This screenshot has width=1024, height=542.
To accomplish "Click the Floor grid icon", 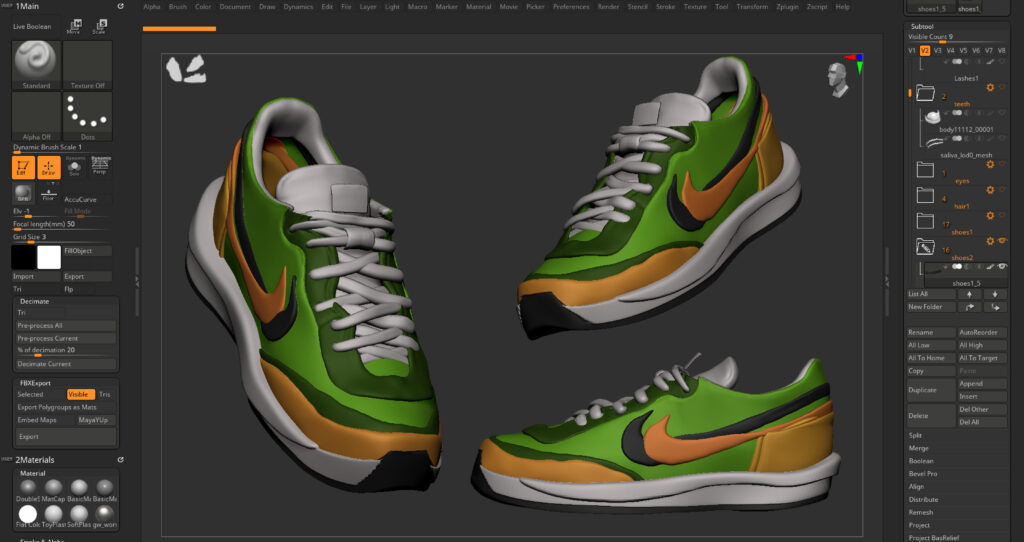I will [48, 194].
